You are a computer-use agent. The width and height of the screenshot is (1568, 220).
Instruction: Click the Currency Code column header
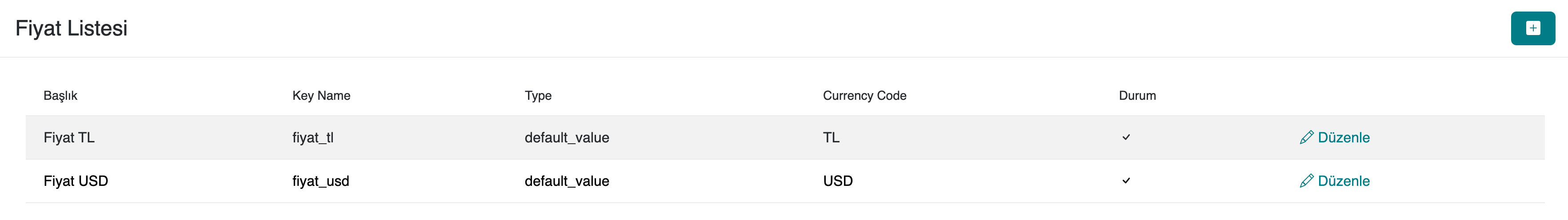864,95
